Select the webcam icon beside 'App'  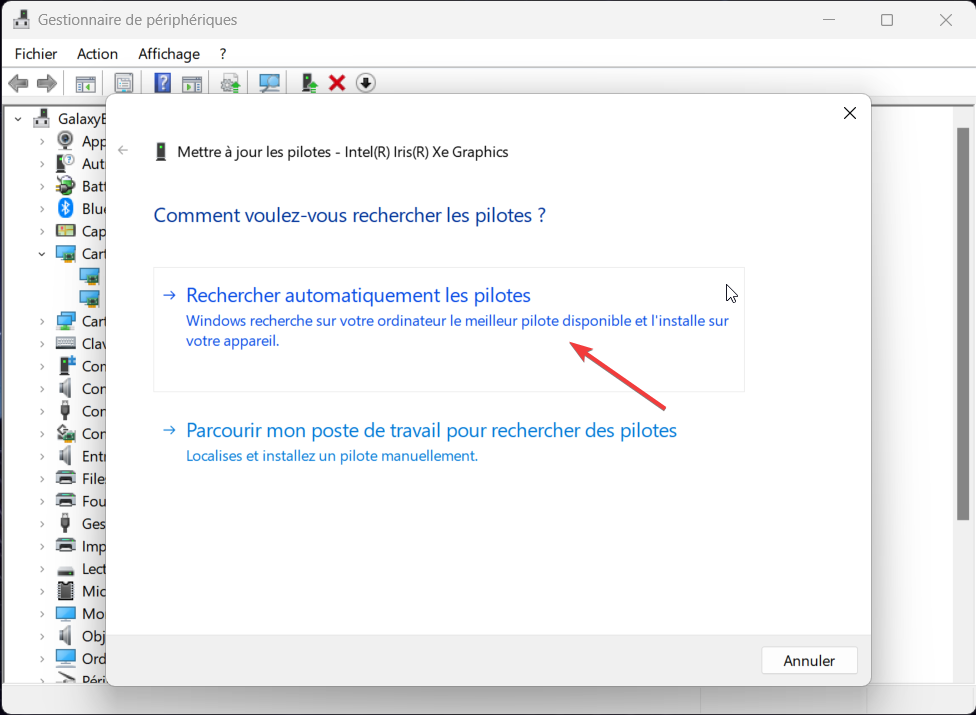[65, 140]
